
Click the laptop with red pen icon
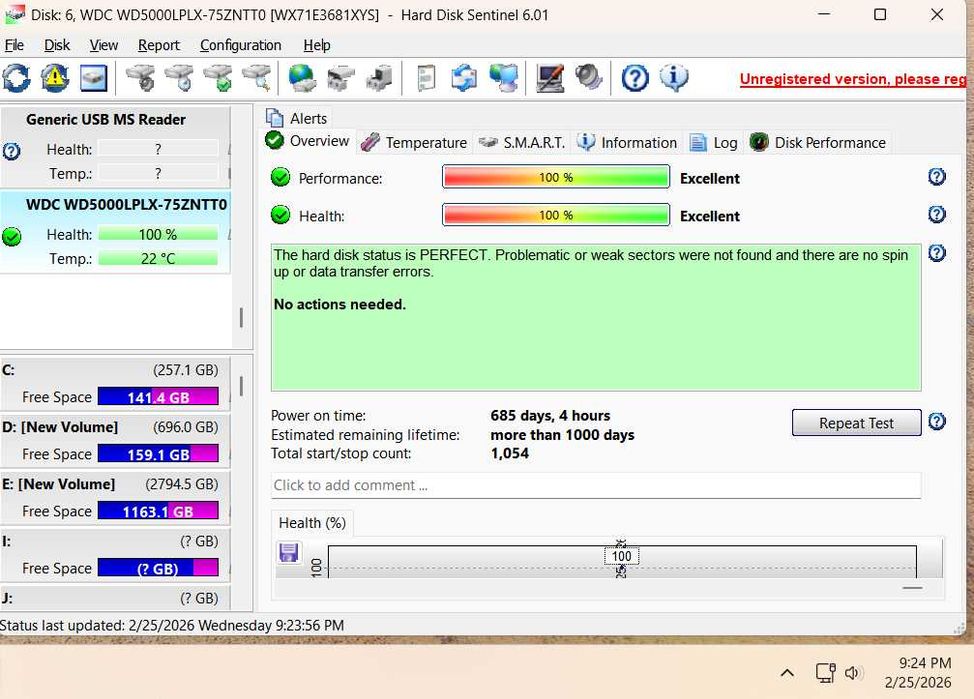550,78
